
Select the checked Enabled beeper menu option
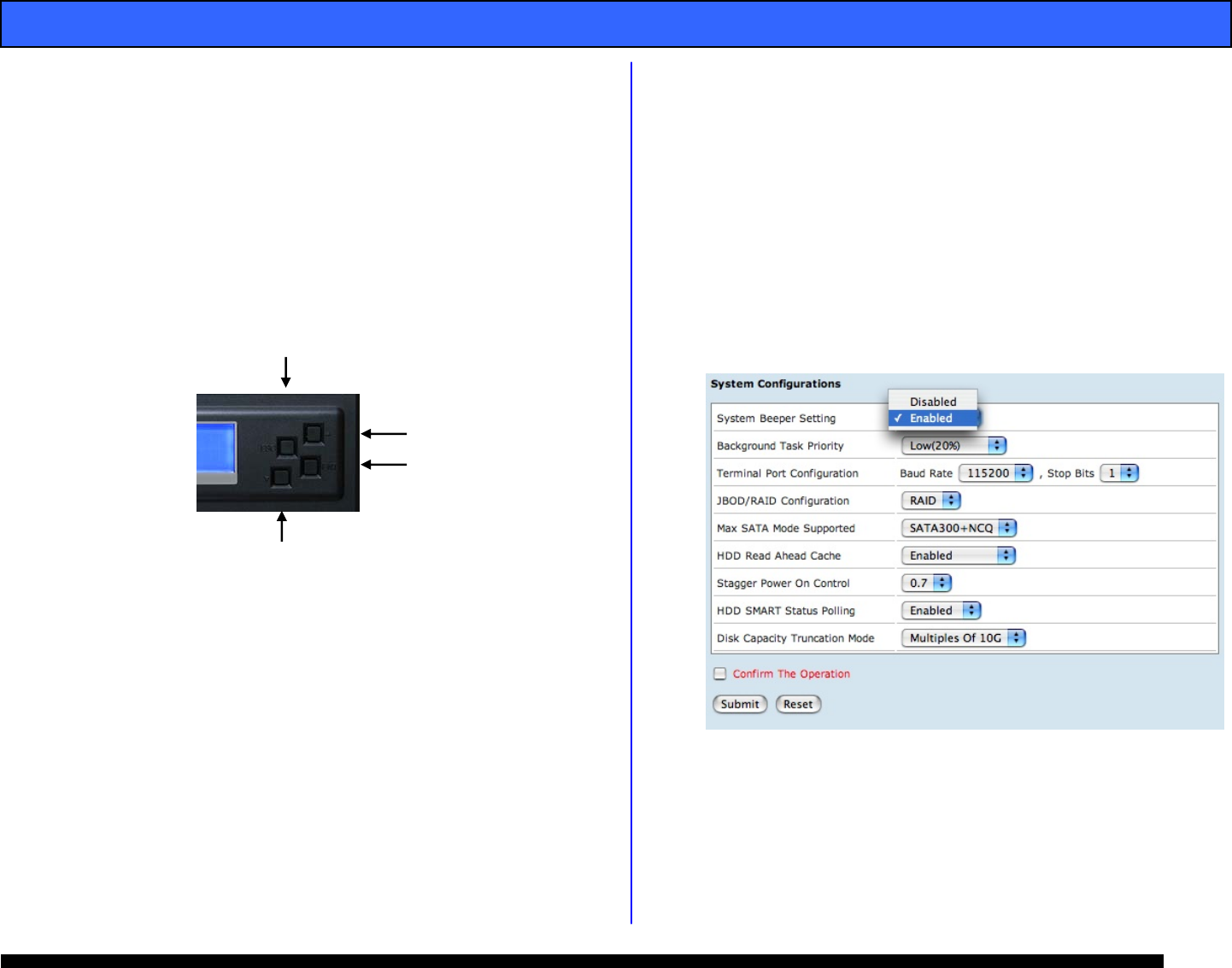[x=933, y=419]
